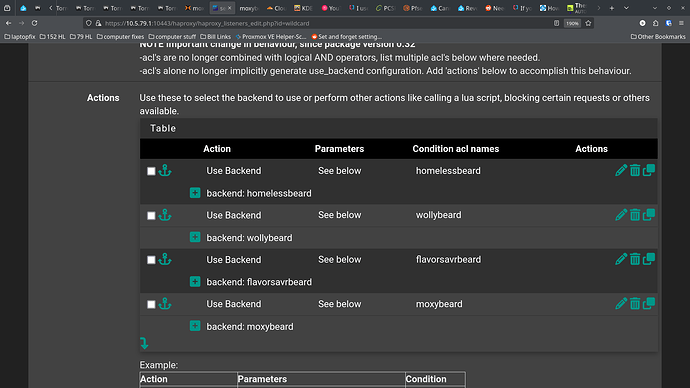Open a new browser tab with plus icon
The height and width of the screenshot is (388, 690).
[x=612, y=8]
